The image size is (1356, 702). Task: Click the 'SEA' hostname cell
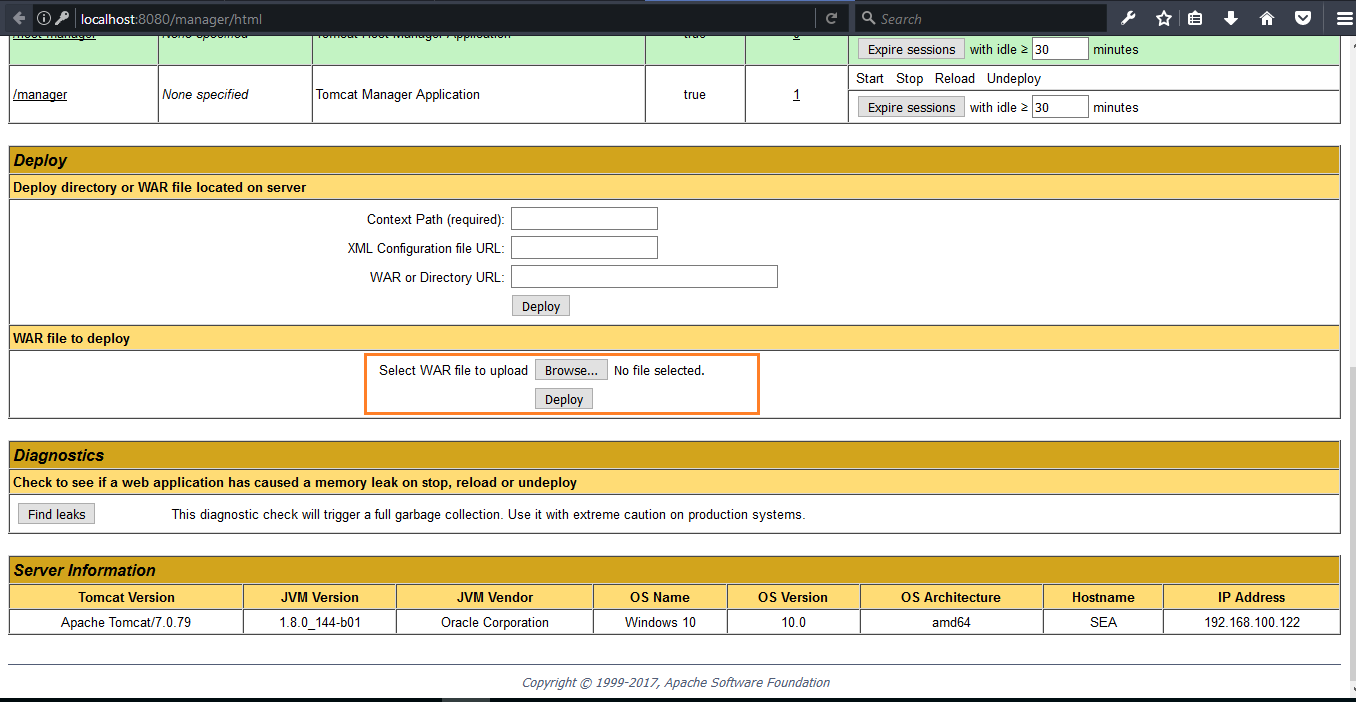point(1103,622)
